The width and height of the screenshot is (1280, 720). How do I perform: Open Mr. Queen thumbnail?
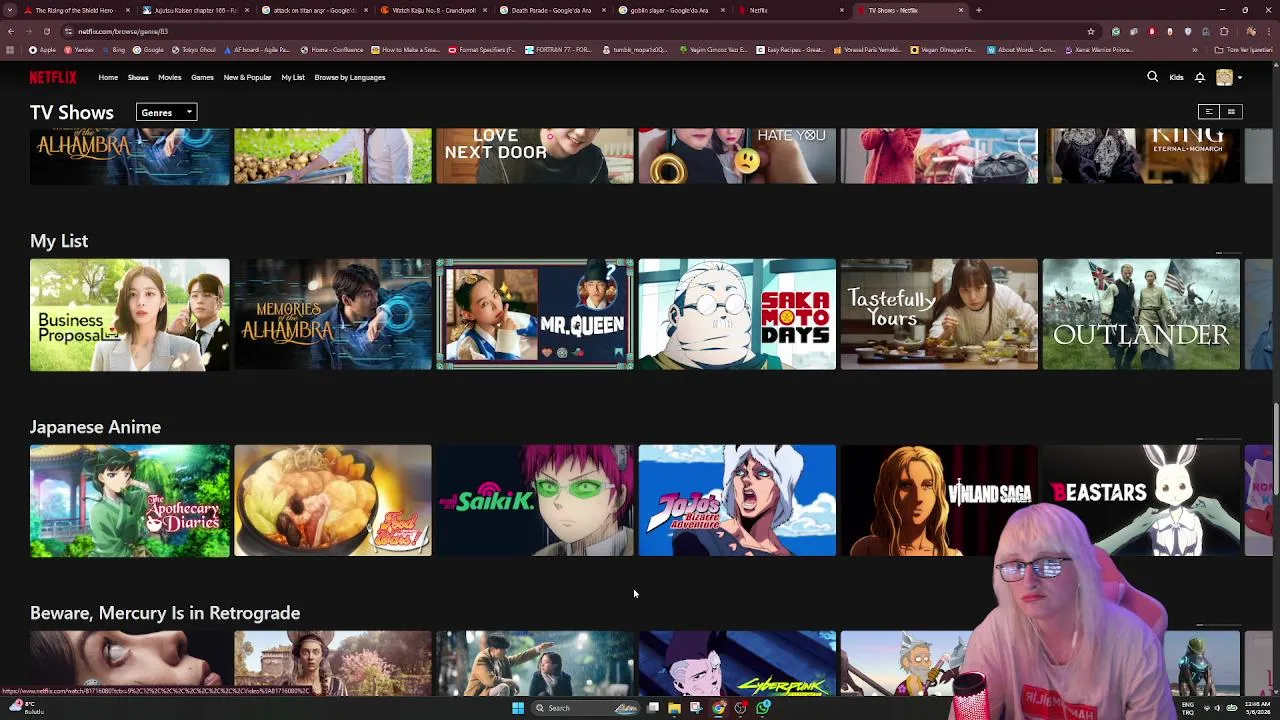535,315
